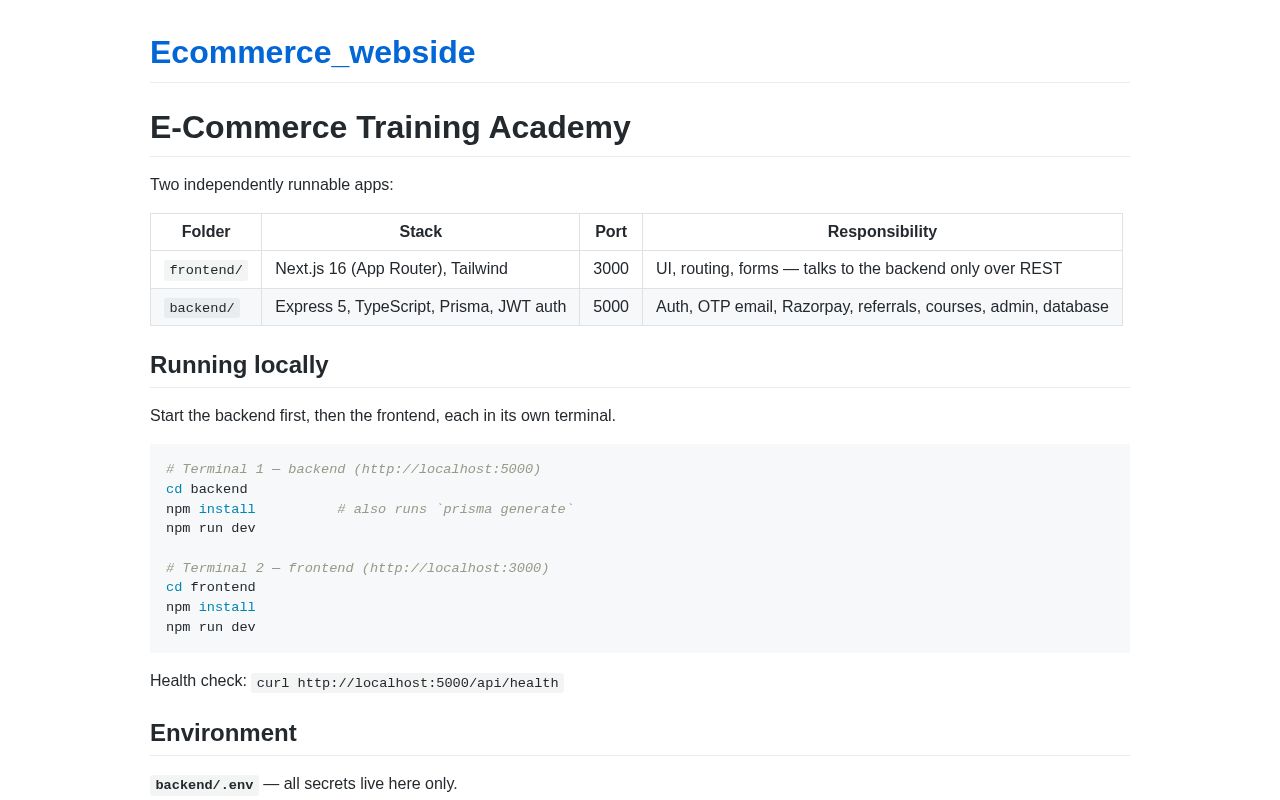The image size is (1280, 800).
Task: Select the "frontend/" folder cell in the table
Action: (x=206, y=270)
